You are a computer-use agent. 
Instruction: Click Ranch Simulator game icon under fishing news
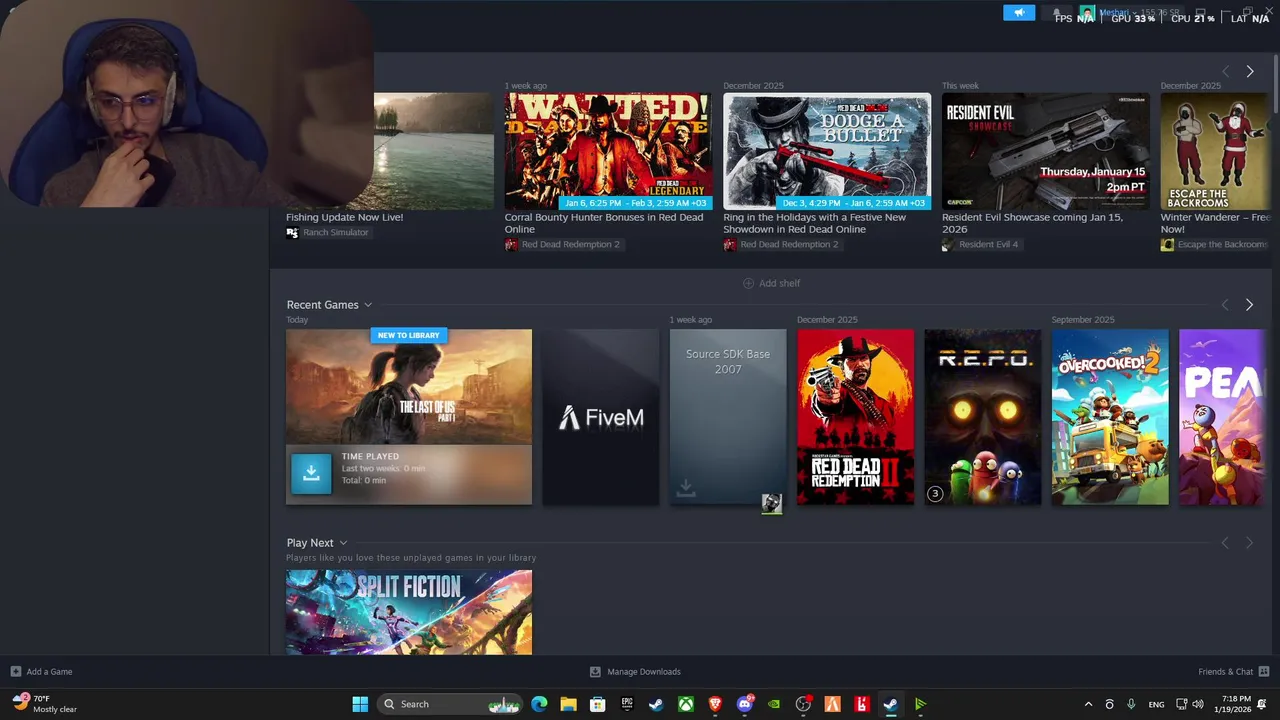[292, 232]
